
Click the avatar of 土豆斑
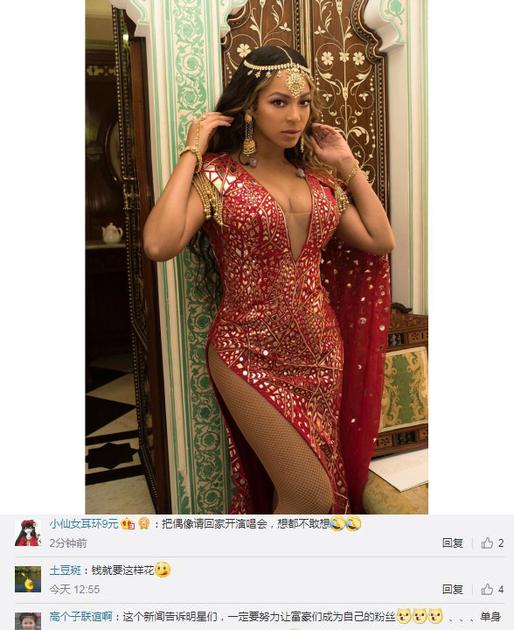[x=28, y=579]
